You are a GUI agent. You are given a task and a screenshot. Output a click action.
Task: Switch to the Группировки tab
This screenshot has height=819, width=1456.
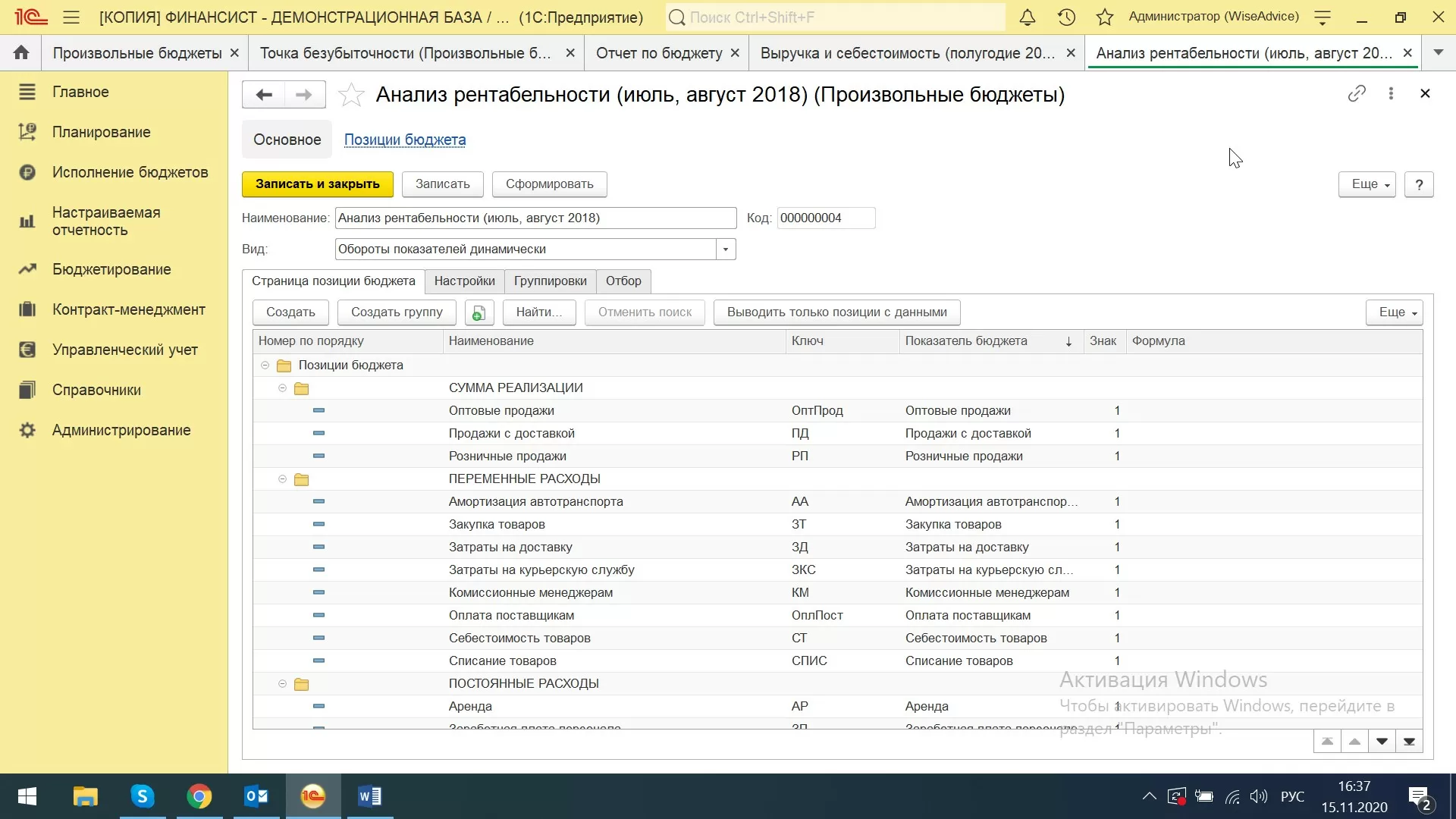(550, 281)
